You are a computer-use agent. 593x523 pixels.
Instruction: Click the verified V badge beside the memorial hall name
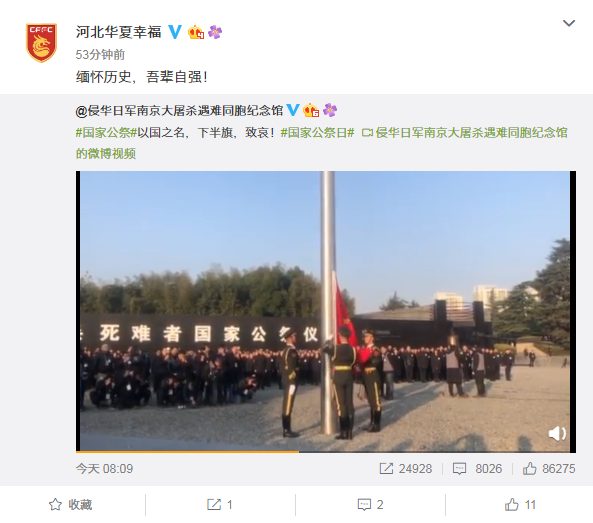(292, 110)
